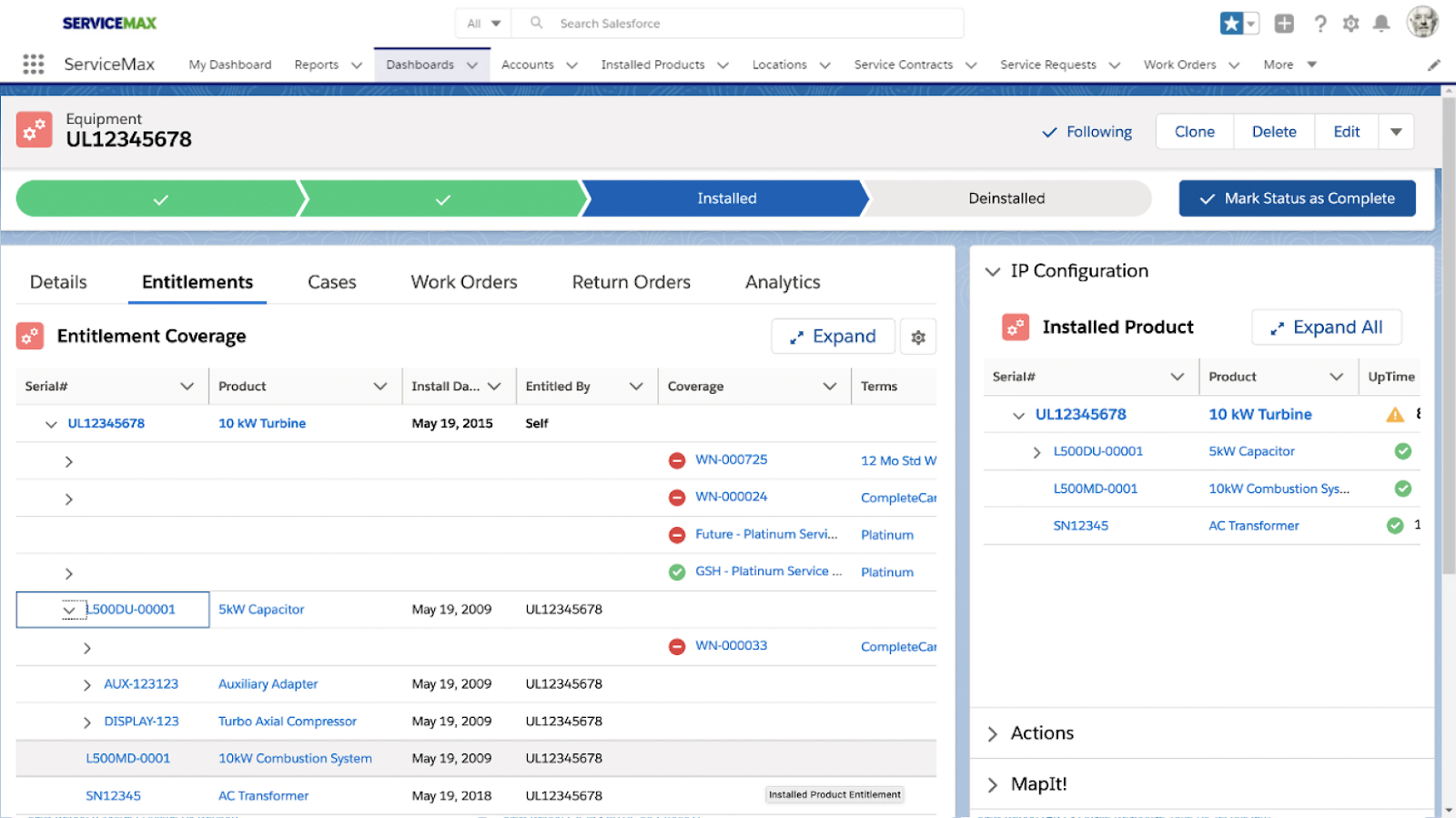1456x818 pixels.
Task: Toggle the Following button
Action: [1087, 132]
